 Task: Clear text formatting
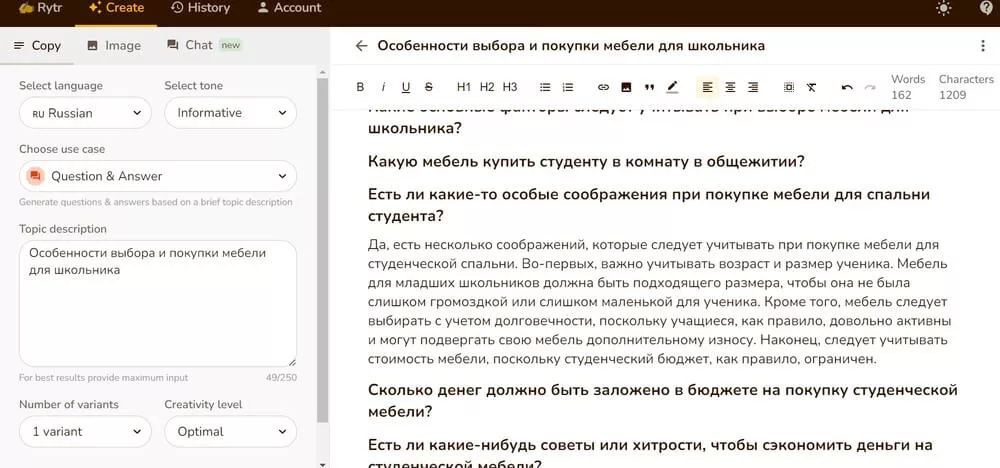[x=811, y=87]
